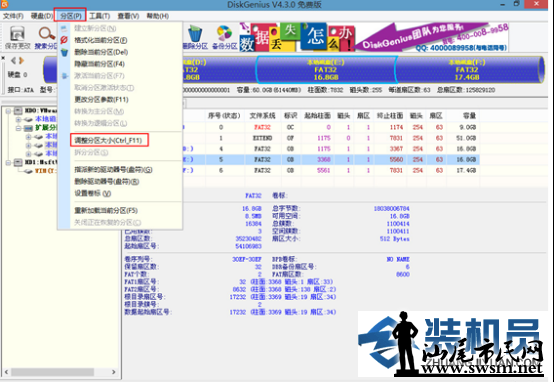Click the 搜索分区 magnifier toolbar icon
The width and height of the screenshot is (554, 382).
pyautogui.click(x=46, y=37)
